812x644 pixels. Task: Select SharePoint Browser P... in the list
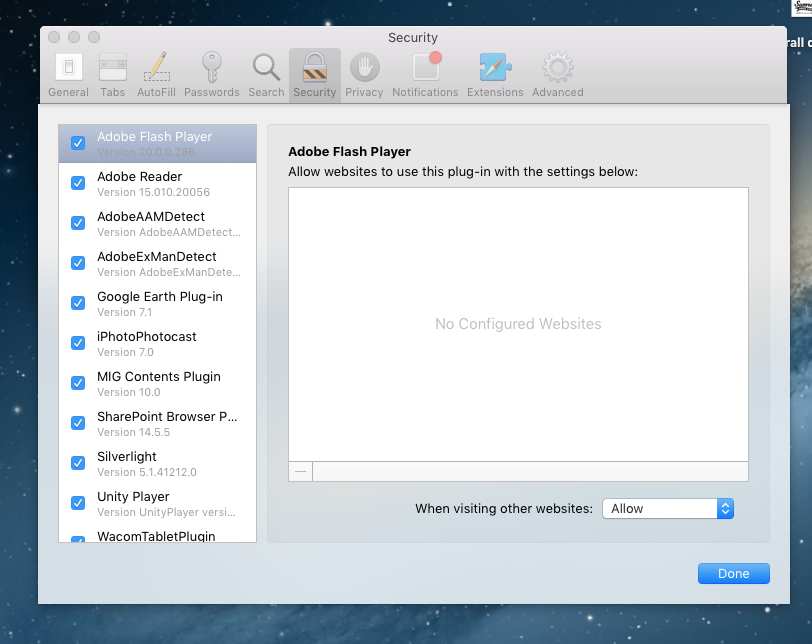point(157,423)
